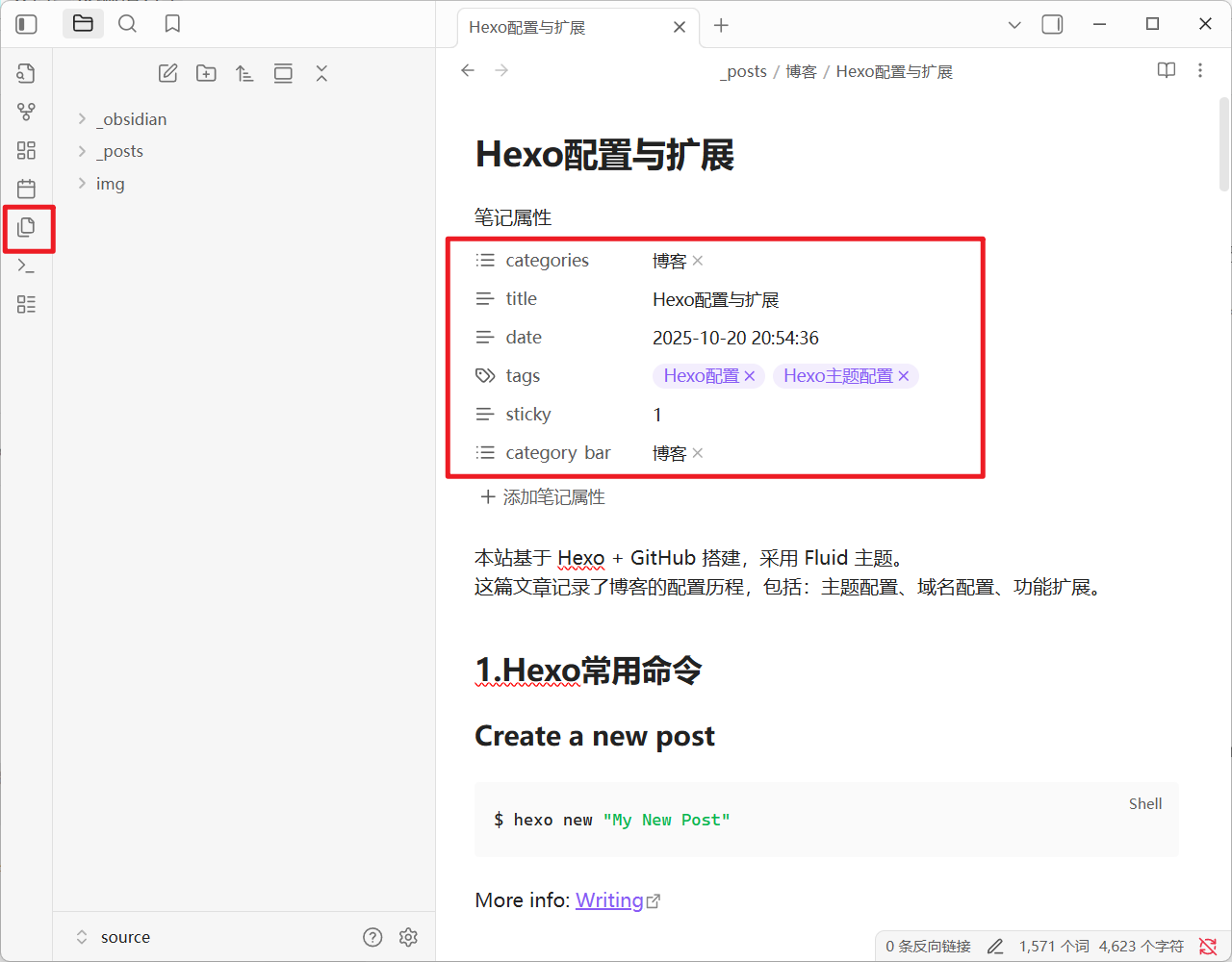Click 博客 in the breadcrumb path
This screenshot has width=1232, height=962.
(x=801, y=71)
